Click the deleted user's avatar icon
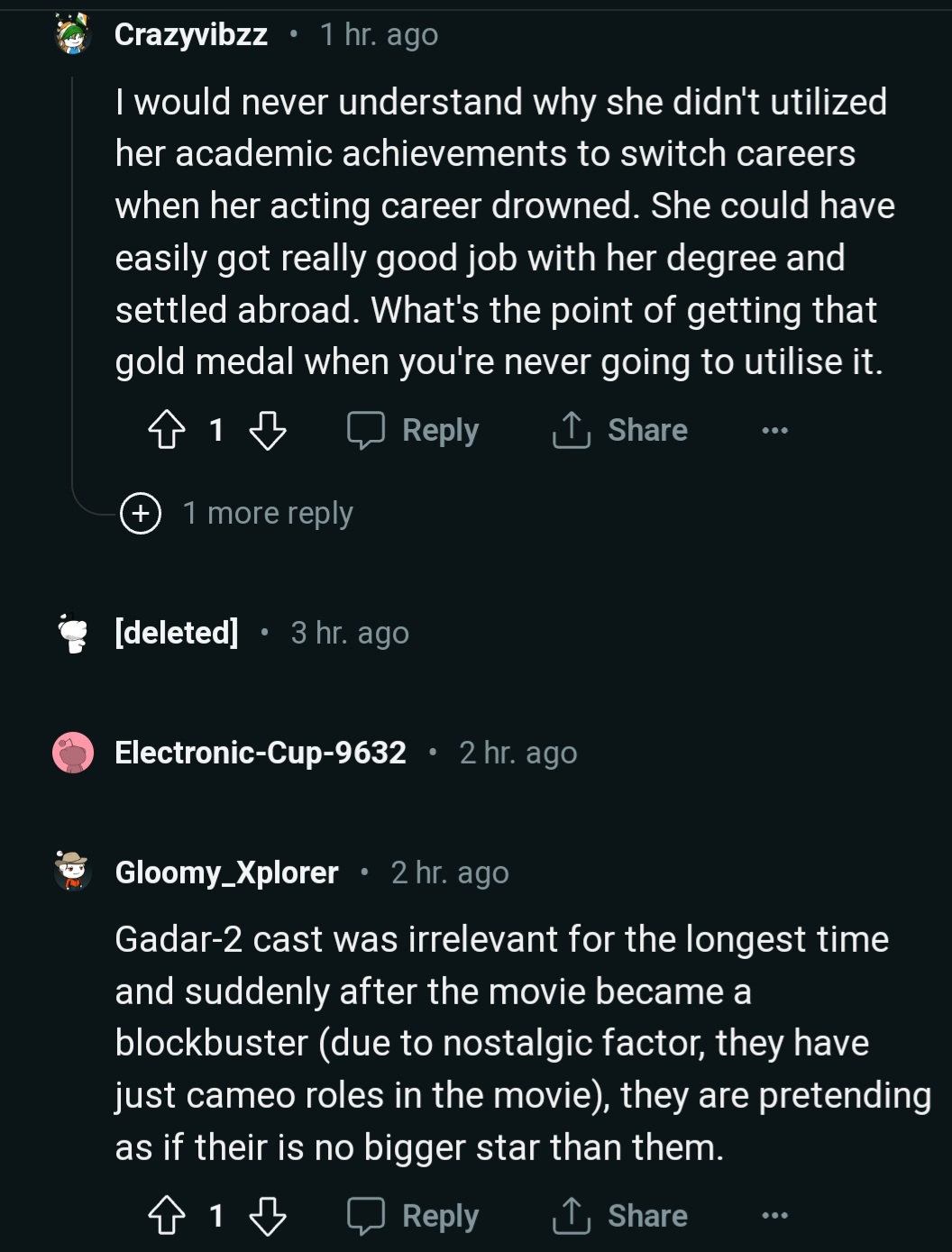952x1252 pixels. [73, 633]
